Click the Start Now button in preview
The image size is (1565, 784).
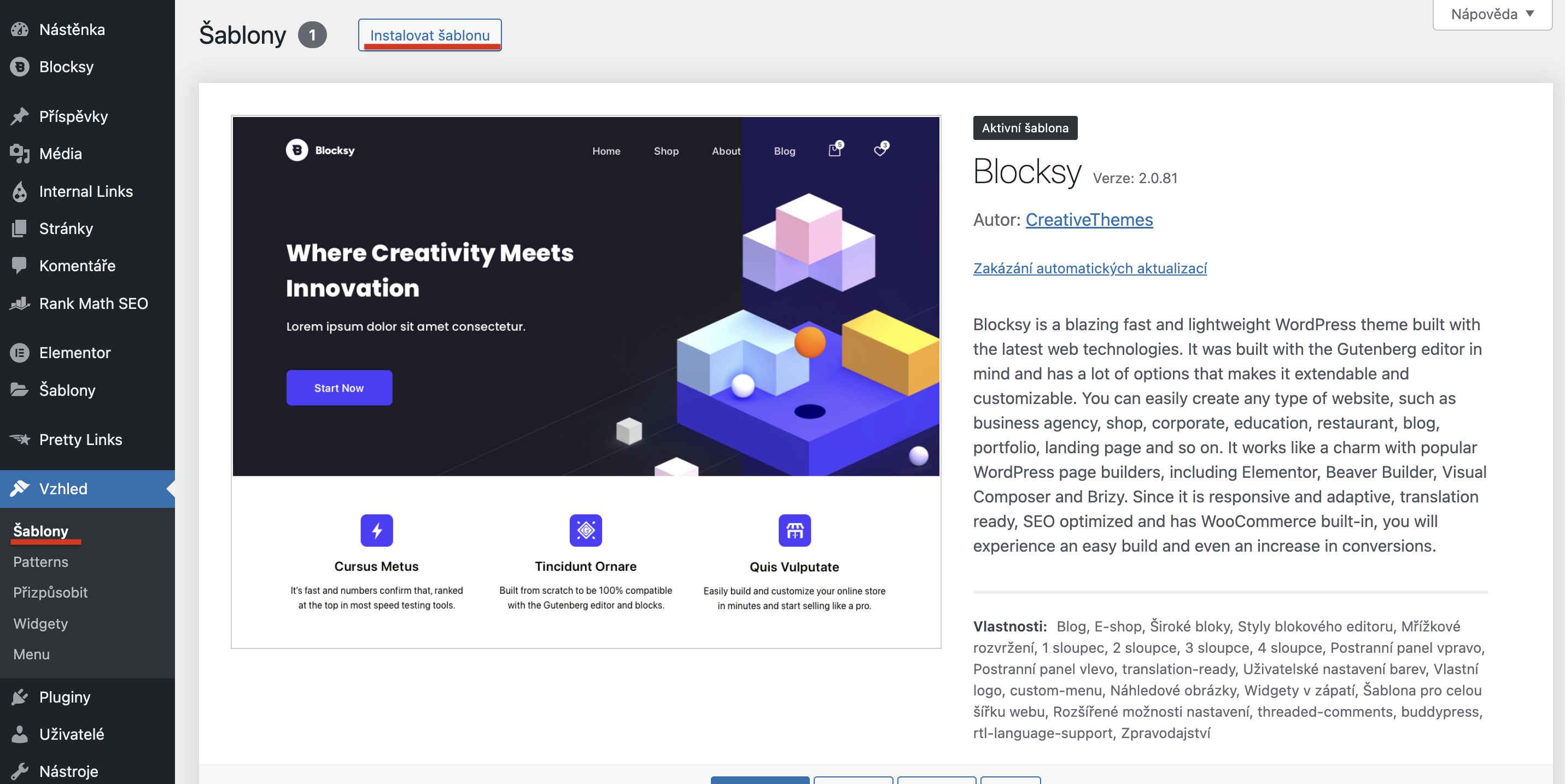[339, 388]
